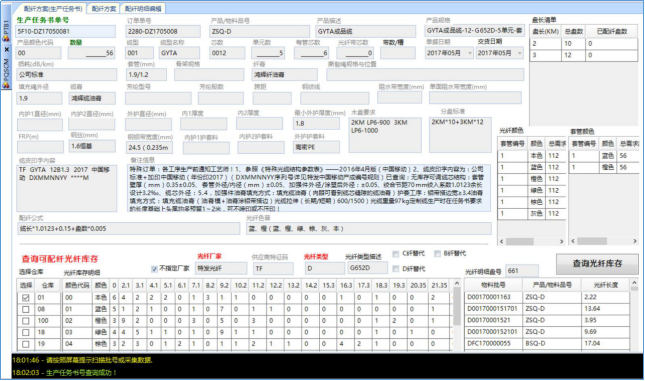
Task: Click the PTB1 vertical tab label
Action: (6, 27)
